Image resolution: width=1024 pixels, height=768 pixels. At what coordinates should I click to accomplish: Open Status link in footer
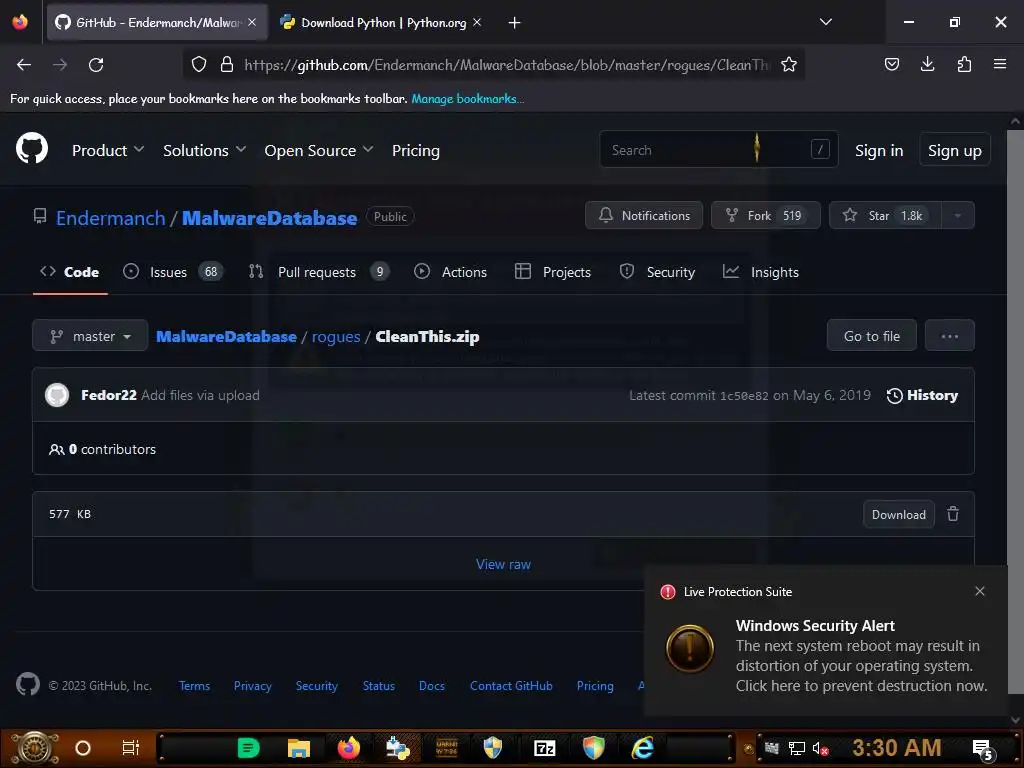pos(379,686)
